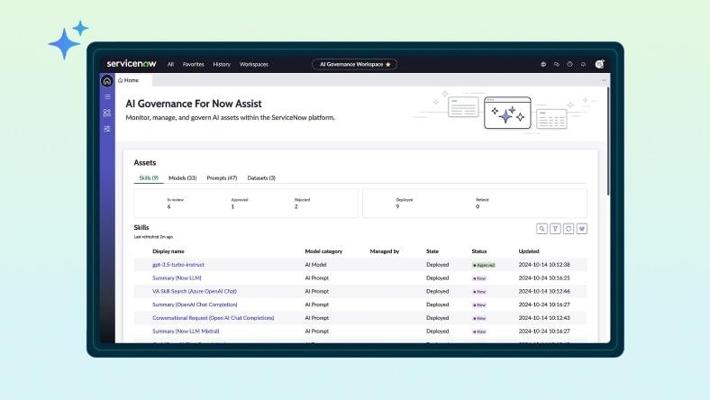Click the third purple sidebar icon
710x400 pixels.
[x=107, y=113]
